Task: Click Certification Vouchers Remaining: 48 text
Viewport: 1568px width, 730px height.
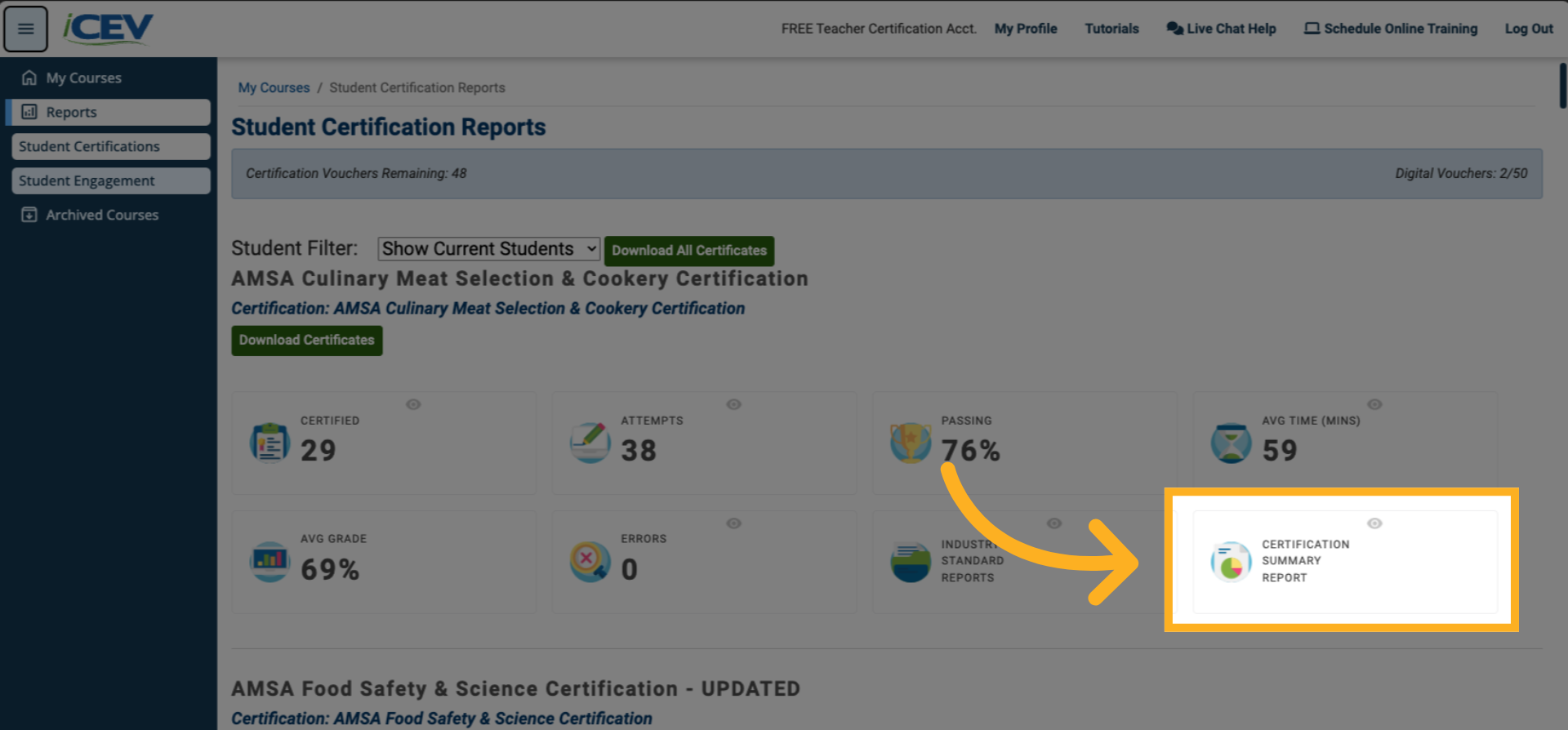Action: (356, 173)
